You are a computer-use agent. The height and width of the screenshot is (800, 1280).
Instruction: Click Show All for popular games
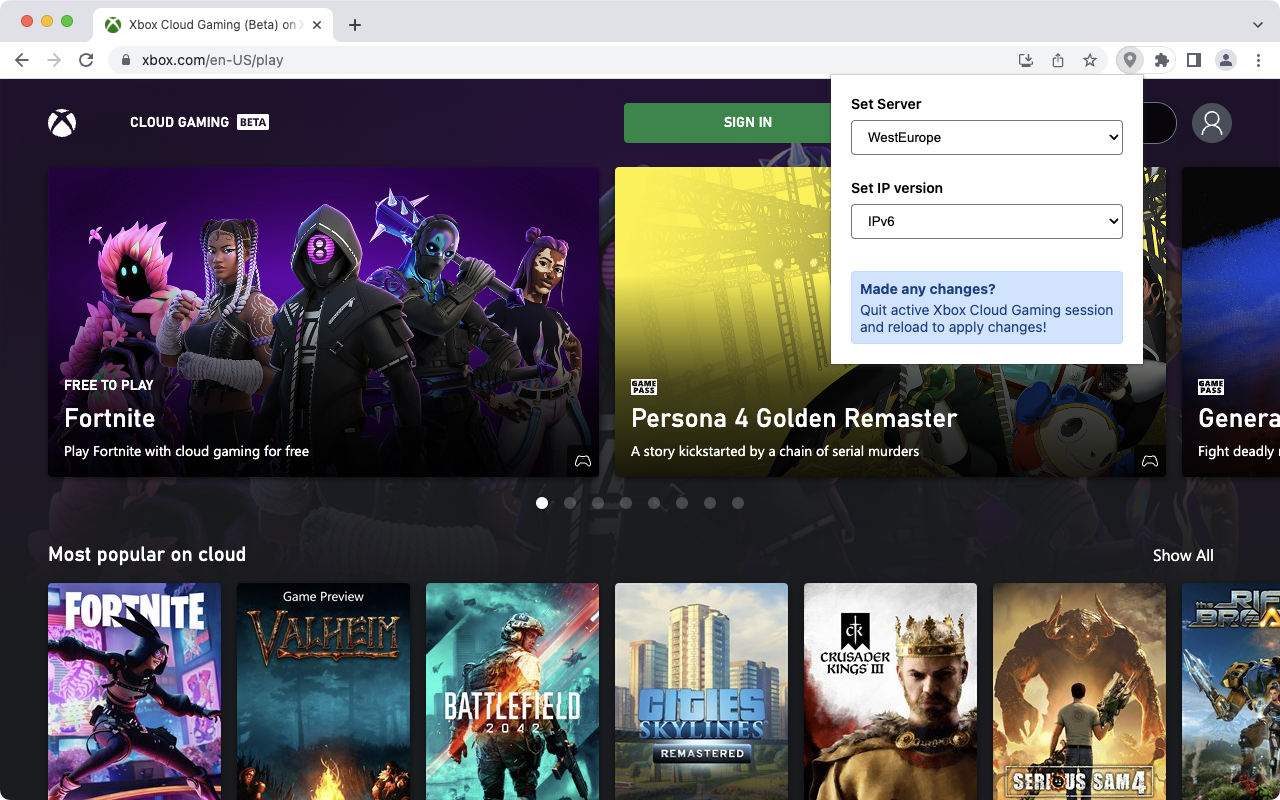(1183, 555)
